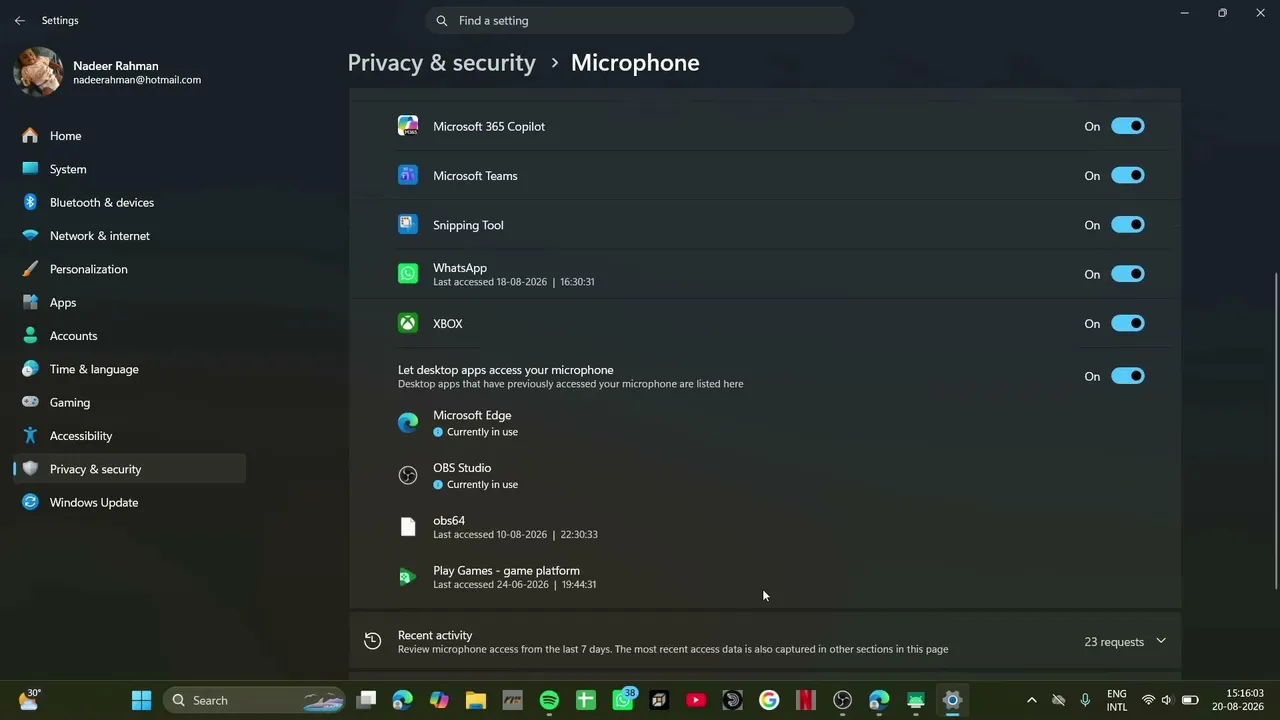Turn off microphone access for Microsoft 365 Copilot
The height and width of the screenshot is (720, 1280).
click(1127, 126)
